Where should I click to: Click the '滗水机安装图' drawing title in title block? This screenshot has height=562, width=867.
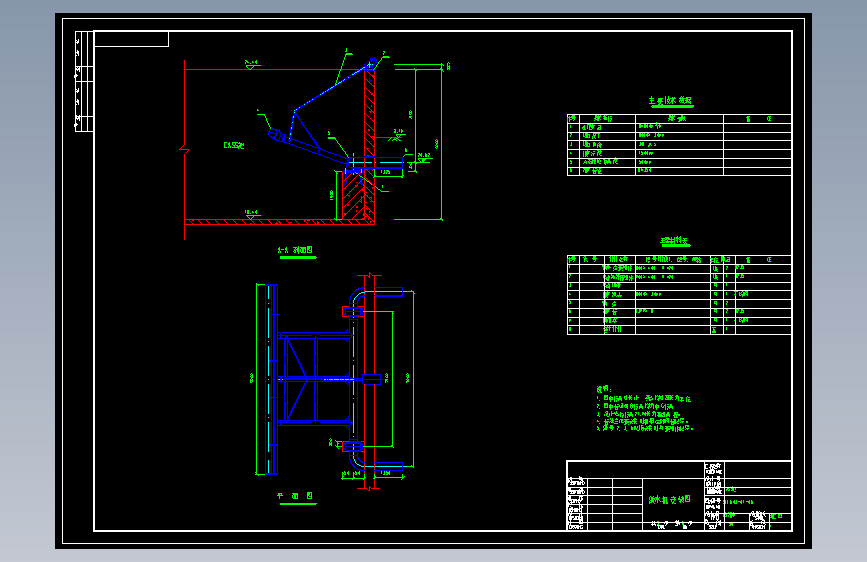(670, 499)
